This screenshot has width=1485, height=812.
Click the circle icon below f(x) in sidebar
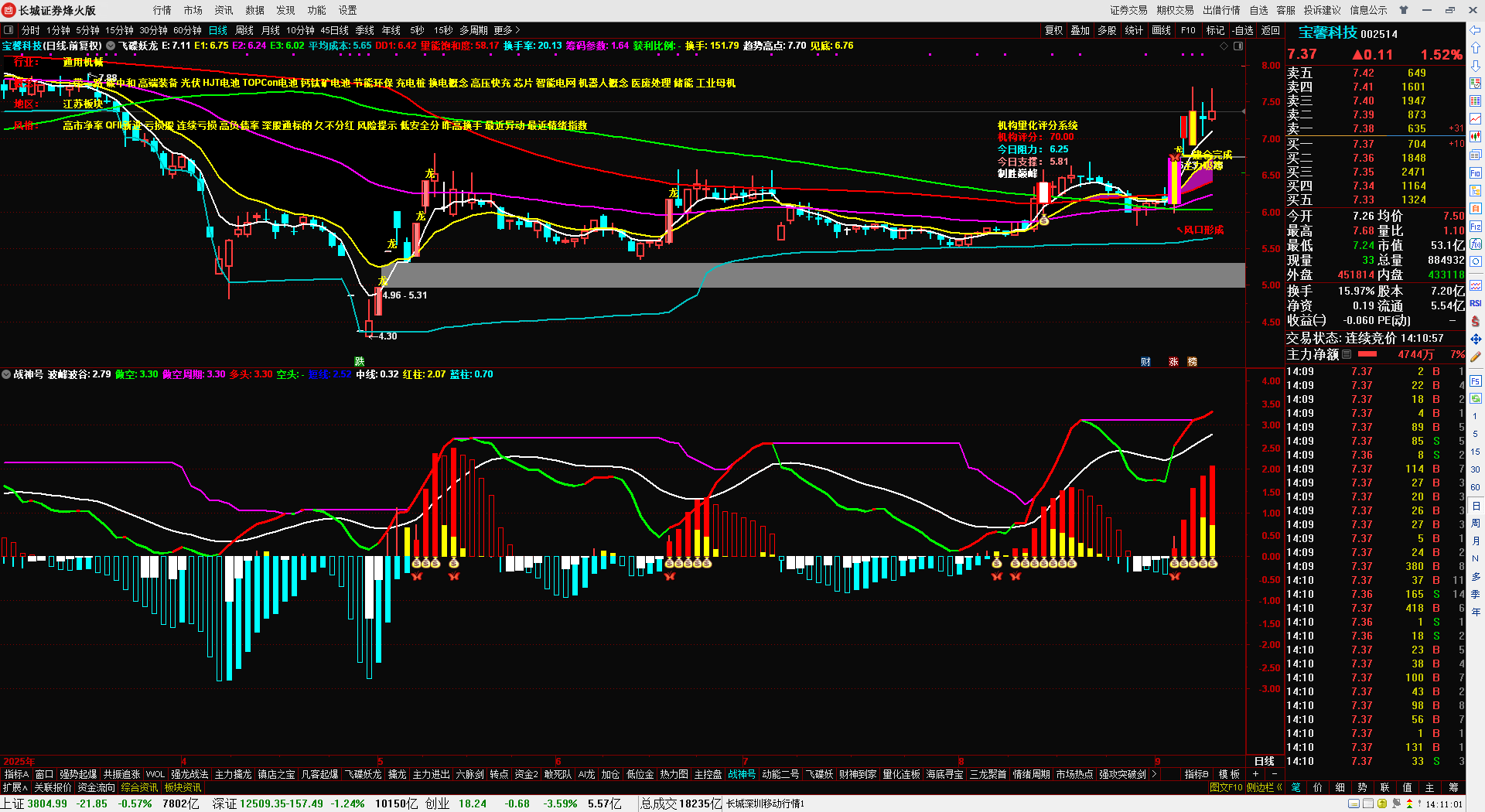[1476, 262]
